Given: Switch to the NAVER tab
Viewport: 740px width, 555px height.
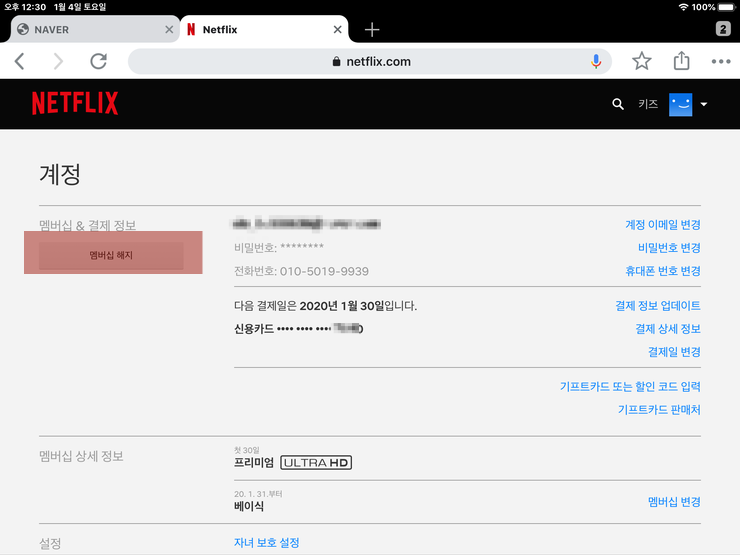Looking at the screenshot, I should 94,29.
